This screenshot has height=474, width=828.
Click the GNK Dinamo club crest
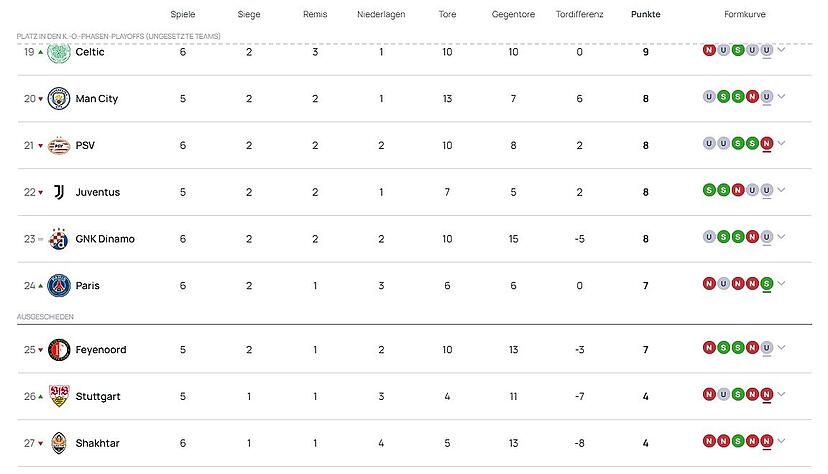[59, 239]
